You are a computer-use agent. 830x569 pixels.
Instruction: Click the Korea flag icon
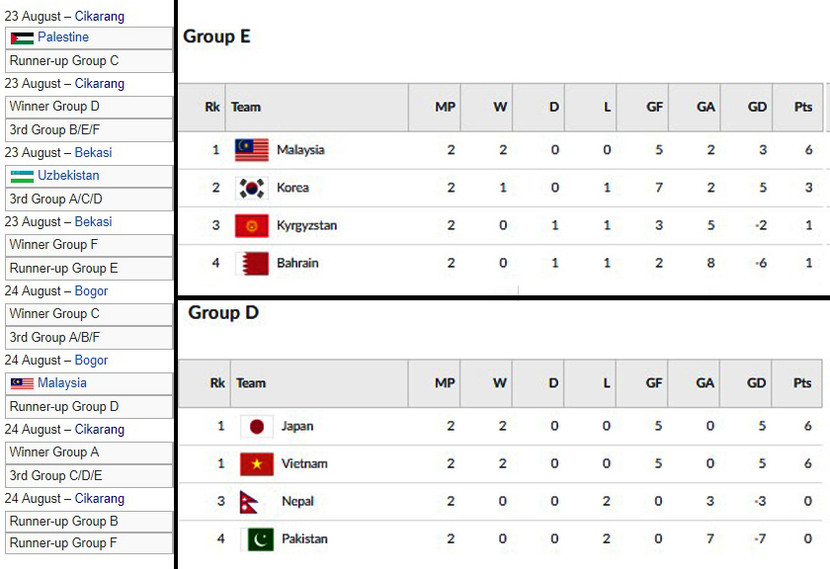tap(252, 188)
